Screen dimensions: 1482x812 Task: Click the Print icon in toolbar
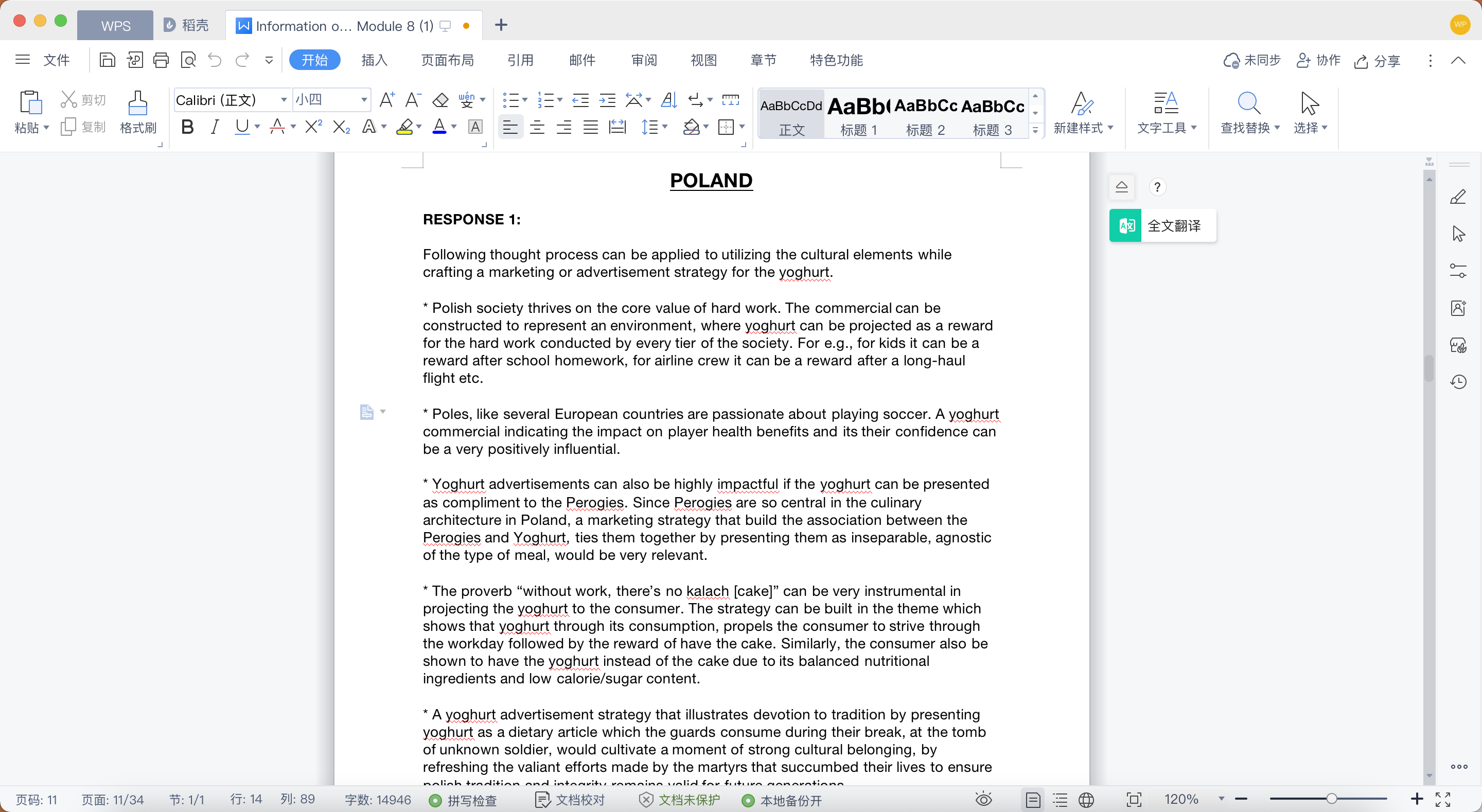(x=161, y=60)
